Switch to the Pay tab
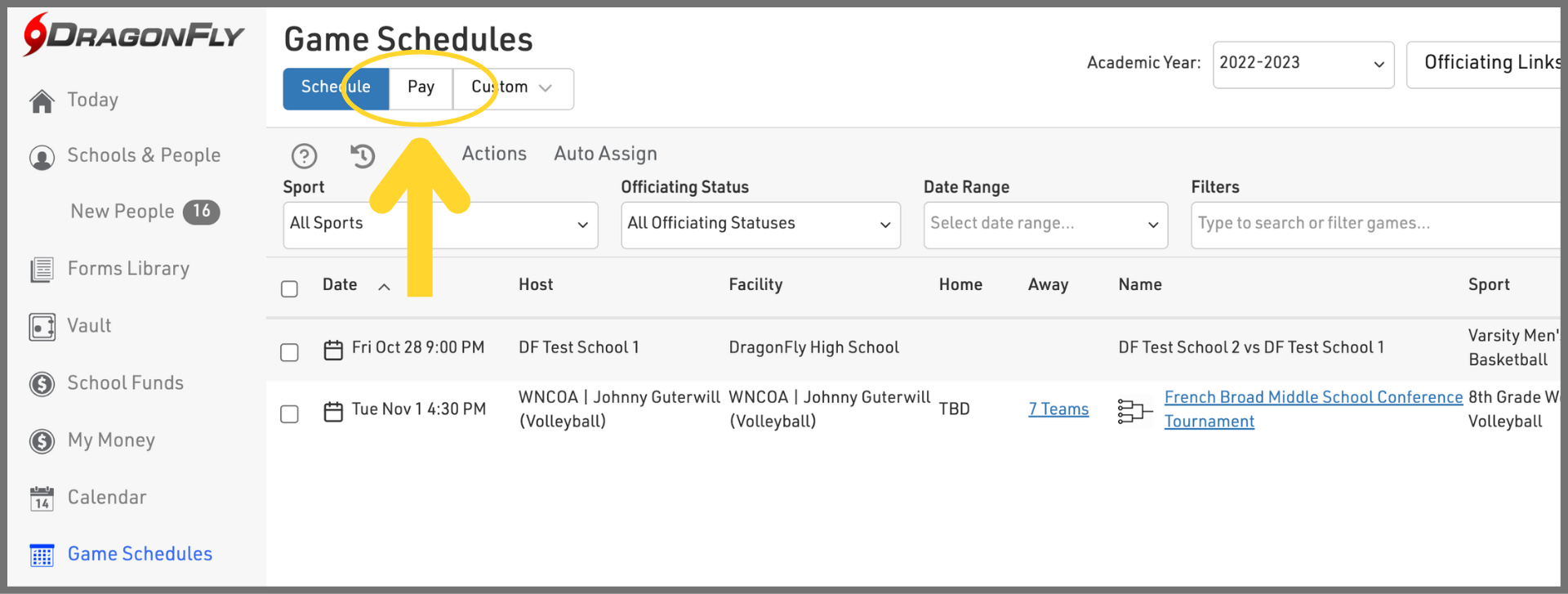The width and height of the screenshot is (1568, 594). 421,87
